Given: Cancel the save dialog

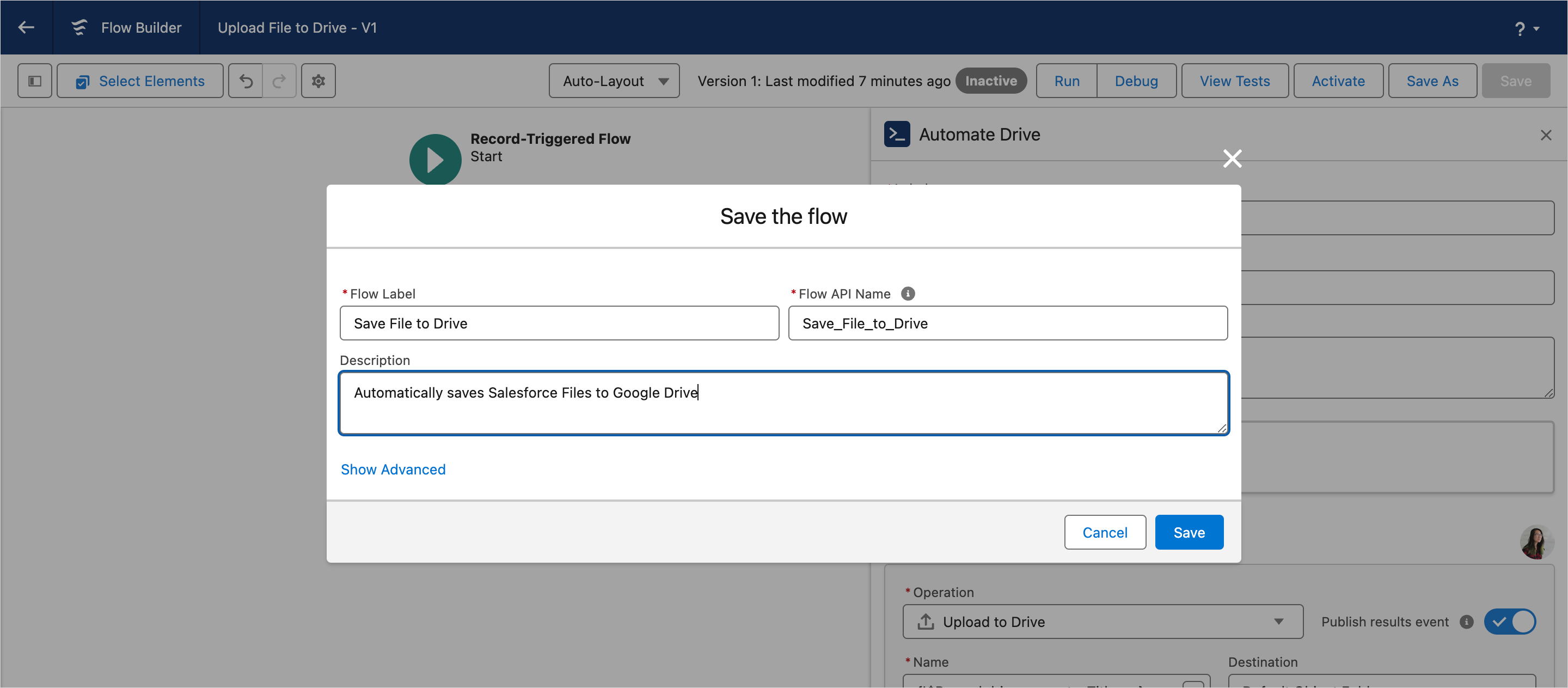Looking at the screenshot, I should (x=1105, y=532).
